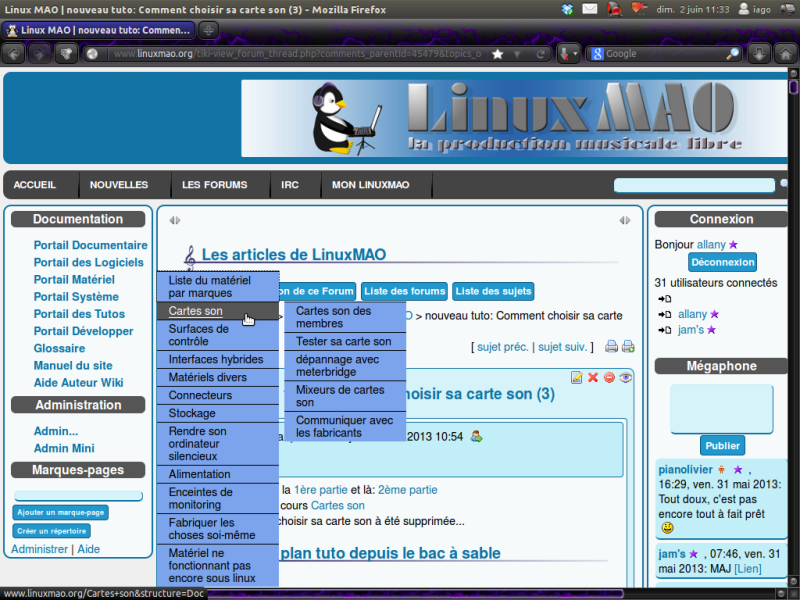Collapse the left column with the arrows icon
Viewport: 800px width, 600px height.
tap(174, 220)
